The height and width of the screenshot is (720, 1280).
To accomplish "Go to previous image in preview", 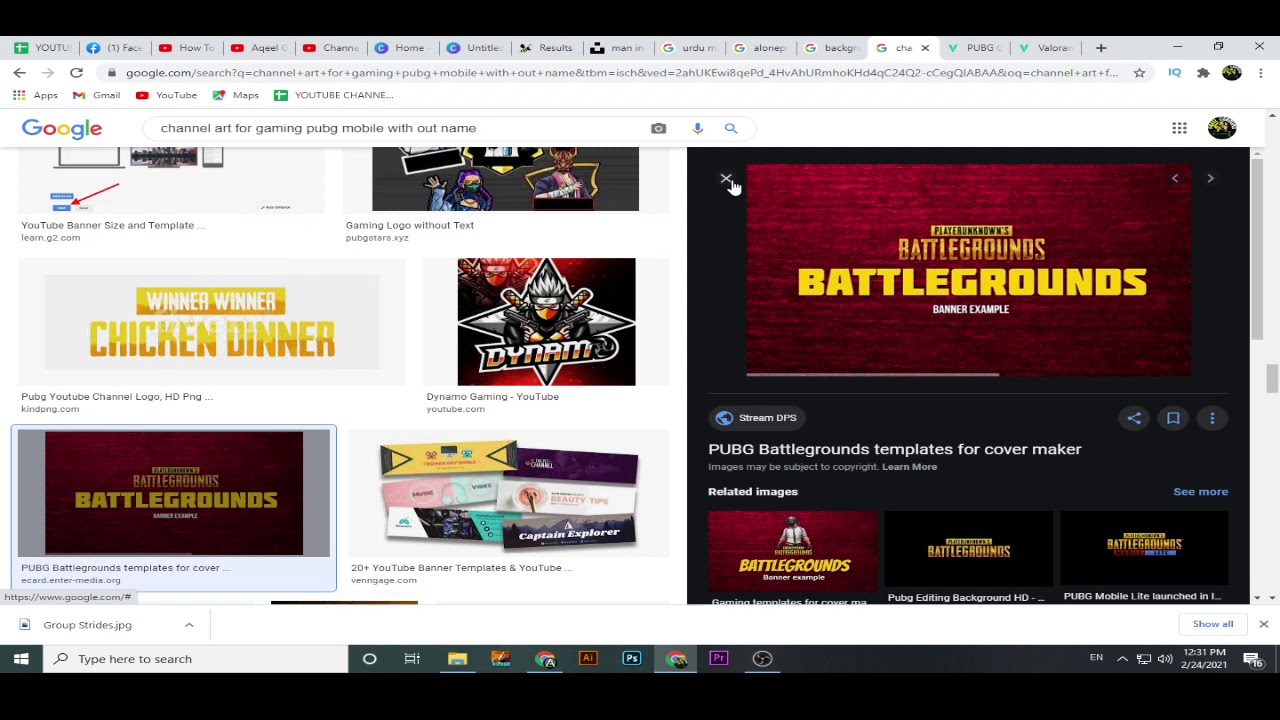I will [1175, 179].
